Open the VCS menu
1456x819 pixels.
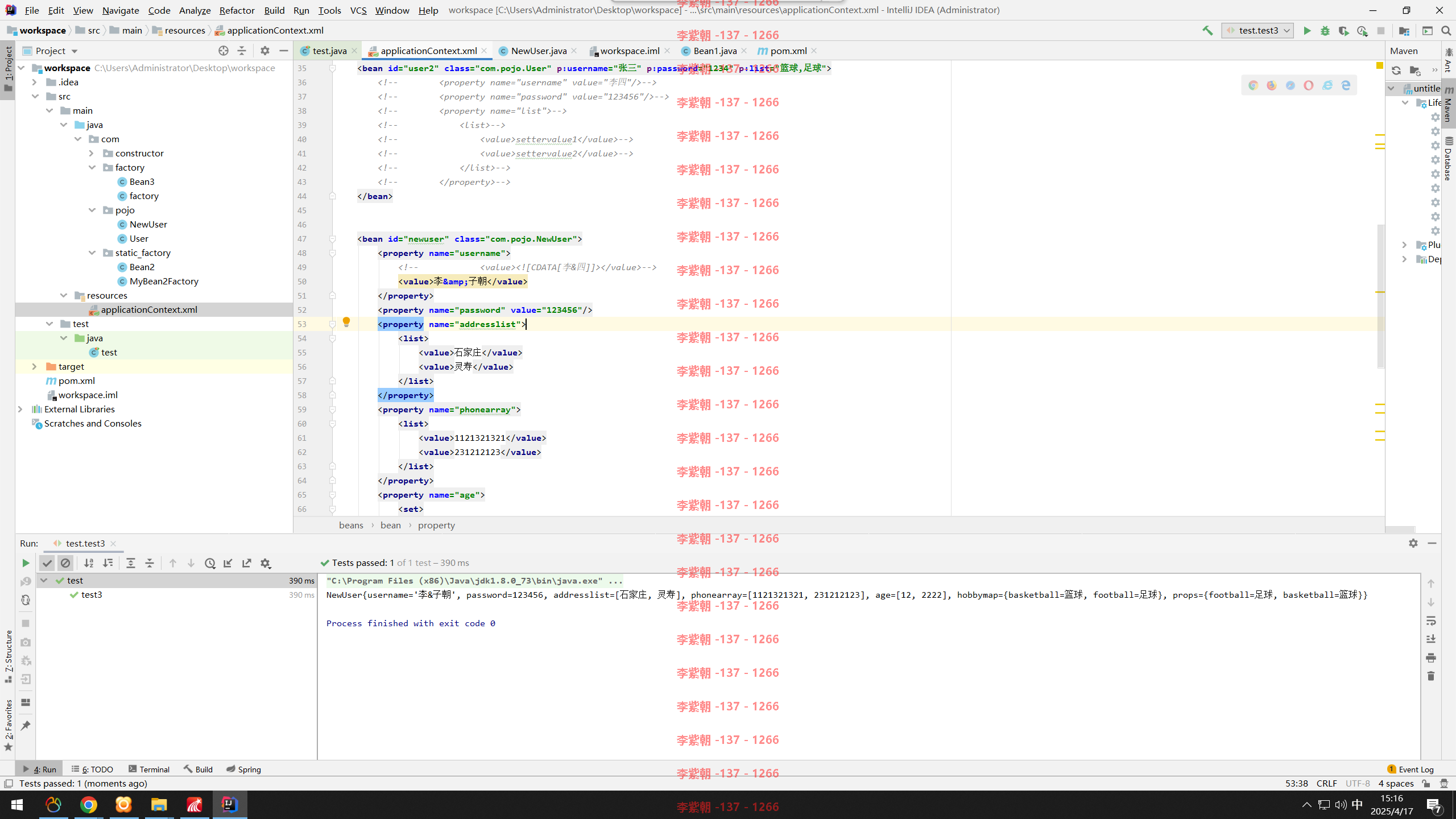pyautogui.click(x=358, y=10)
